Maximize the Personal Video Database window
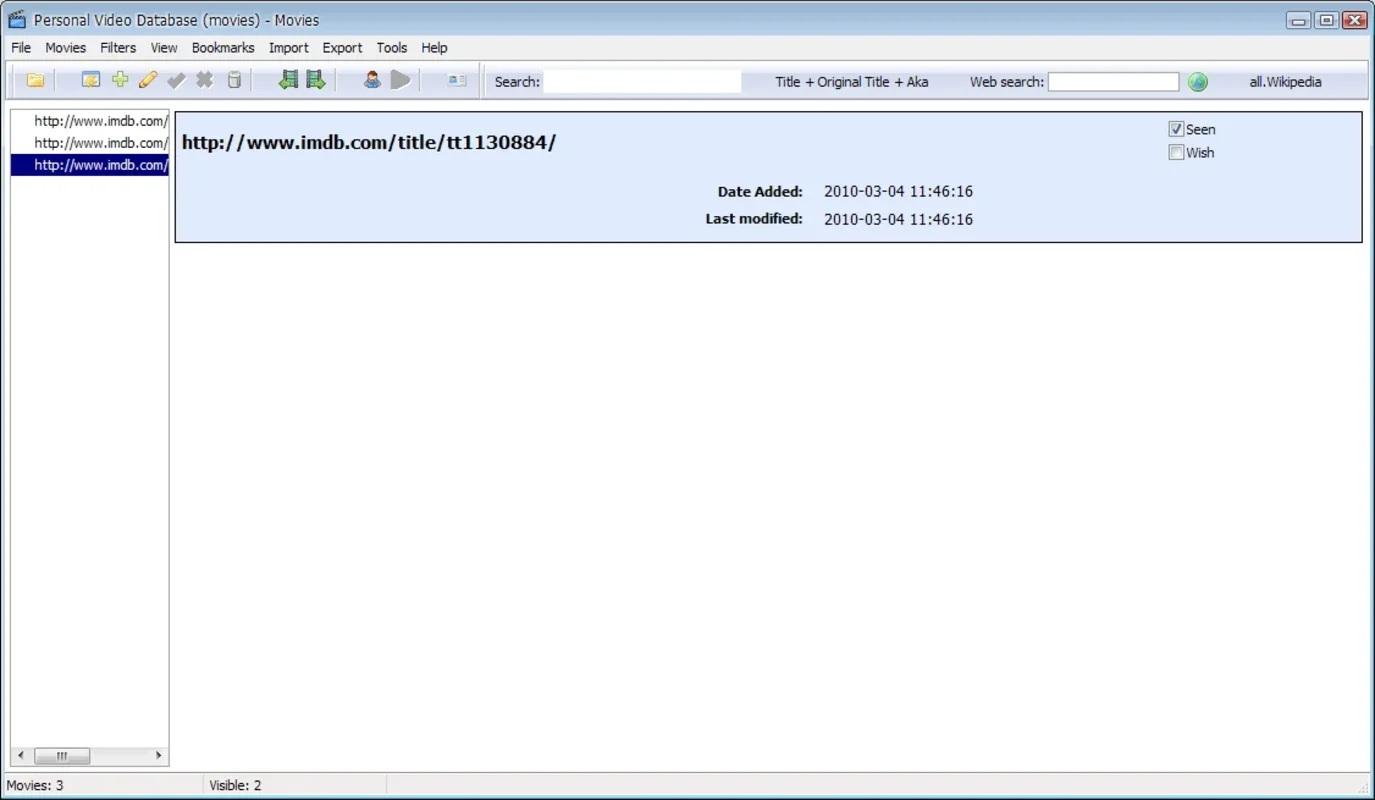The image size is (1375, 800). (1326, 19)
